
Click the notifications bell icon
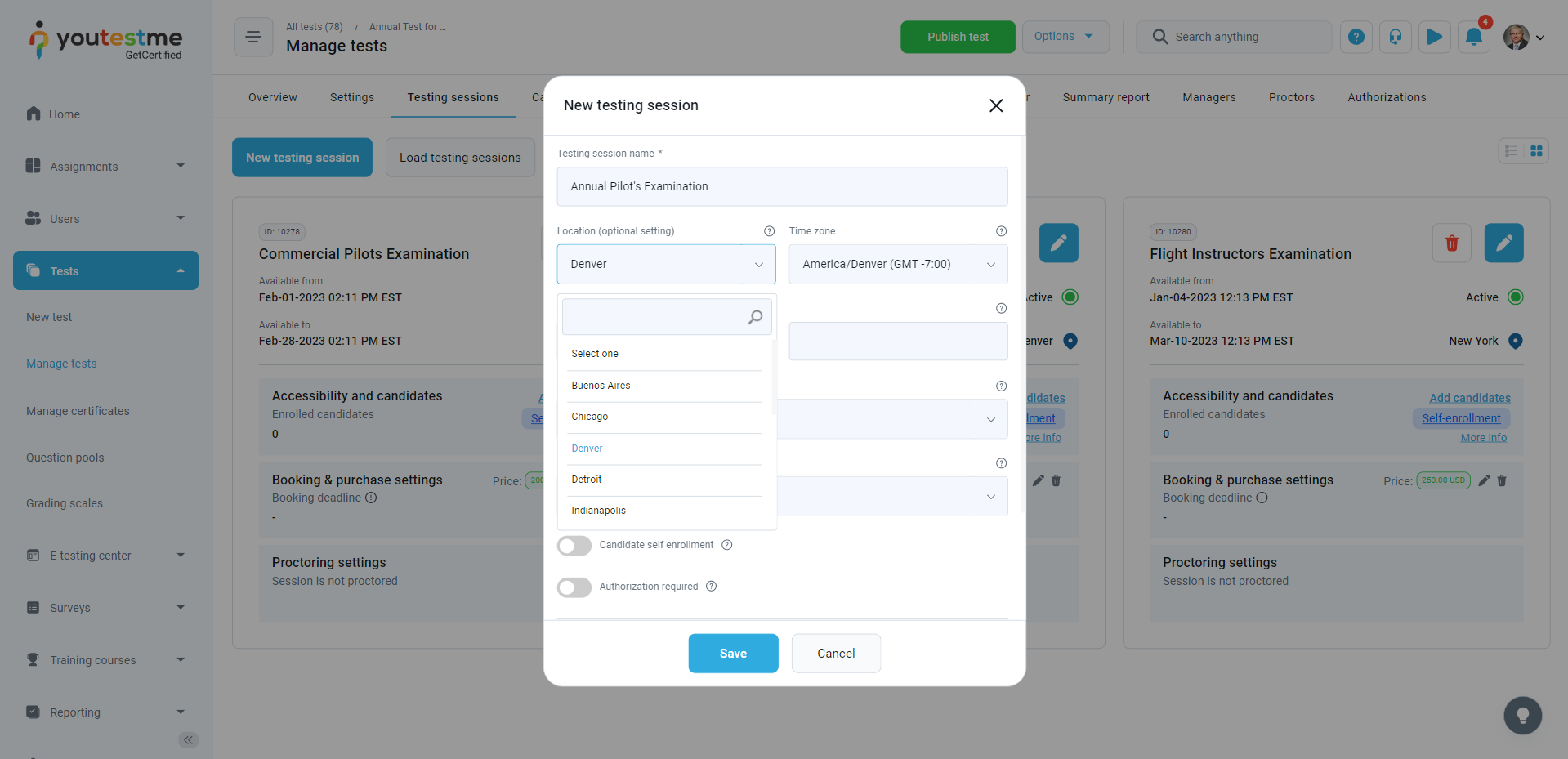pos(1473,37)
